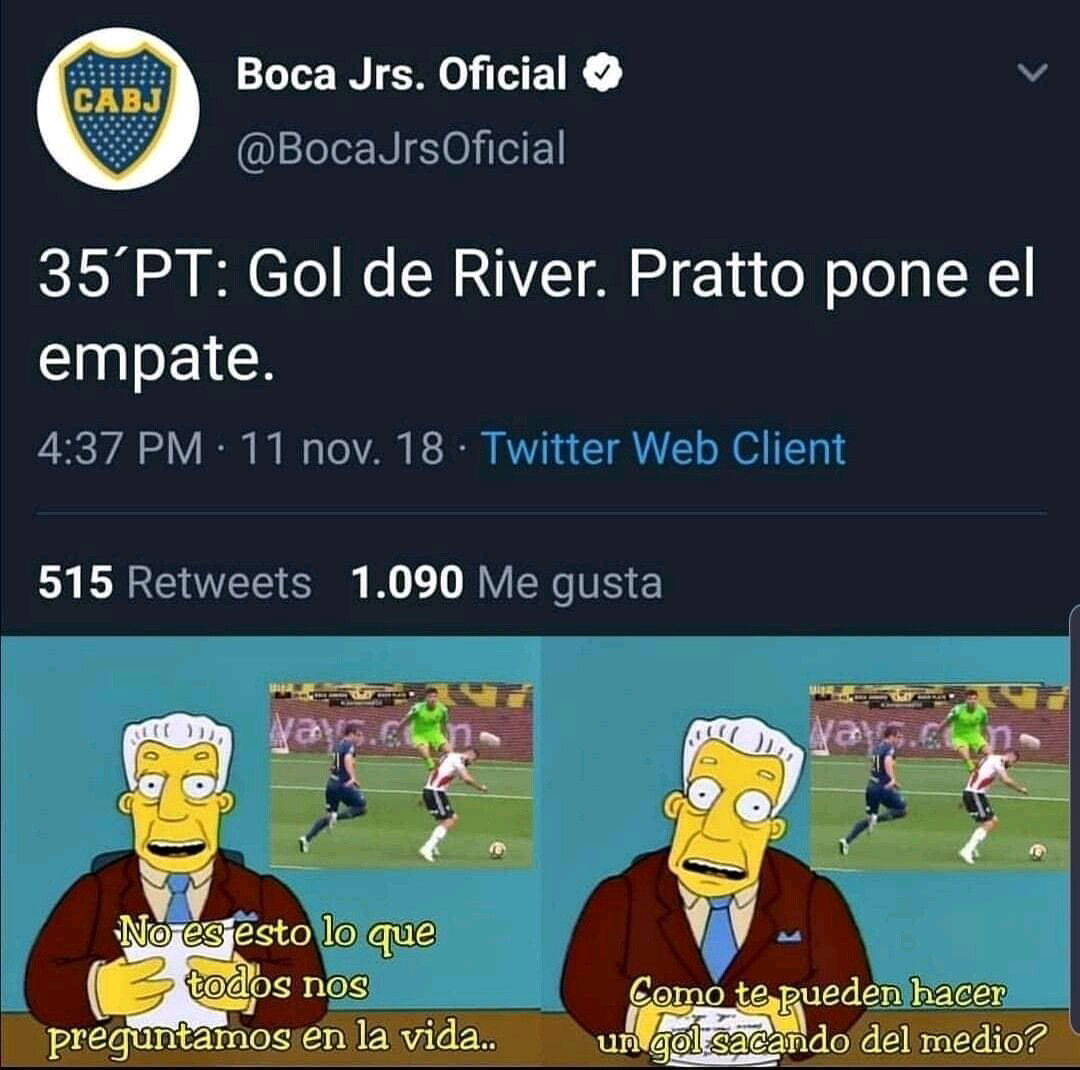The image size is (1080, 1070).
Task: Open the @BocaJrsOficial handle
Action: point(401,147)
